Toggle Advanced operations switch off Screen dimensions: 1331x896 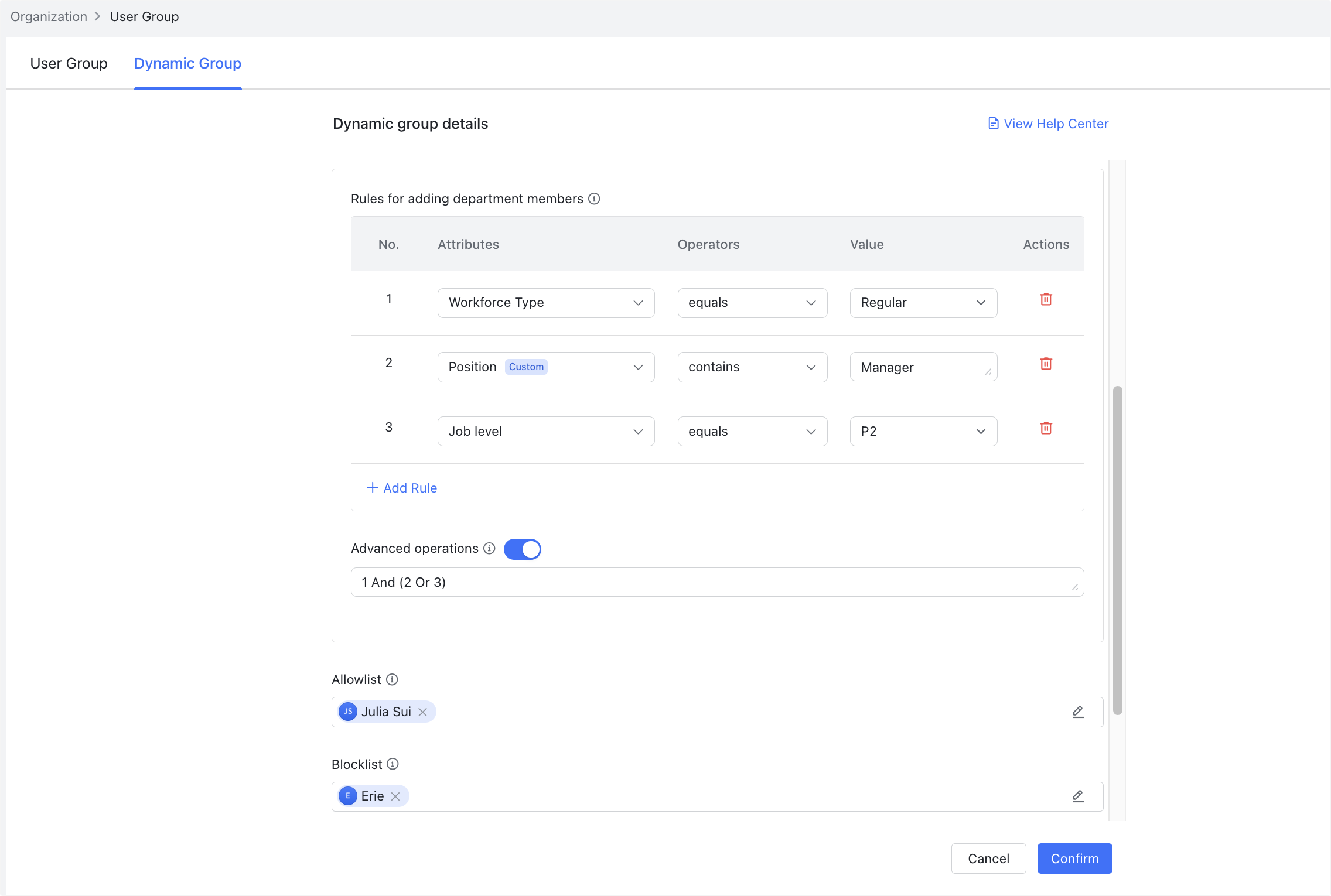522,549
